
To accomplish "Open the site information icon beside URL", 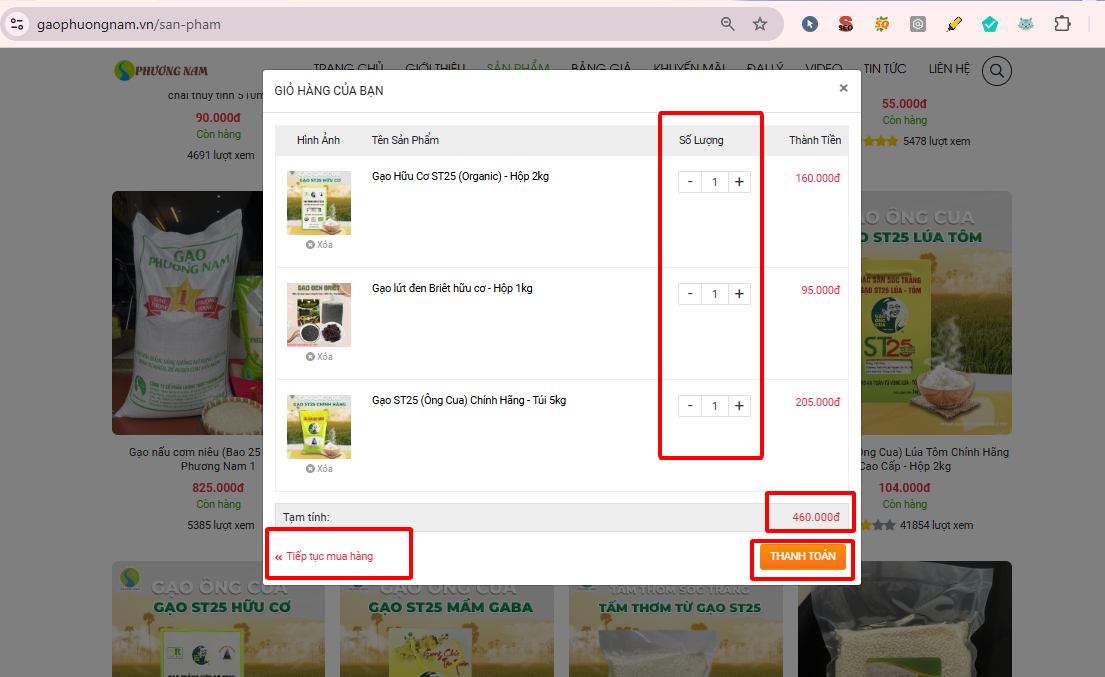I will 17,24.
